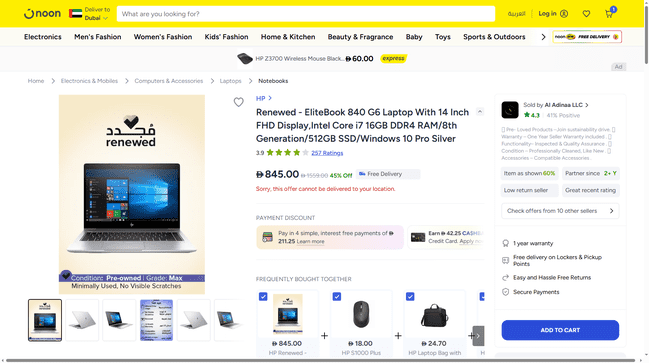
Task: Select the blue specifications sheet thumbnail
Action: pos(156,320)
